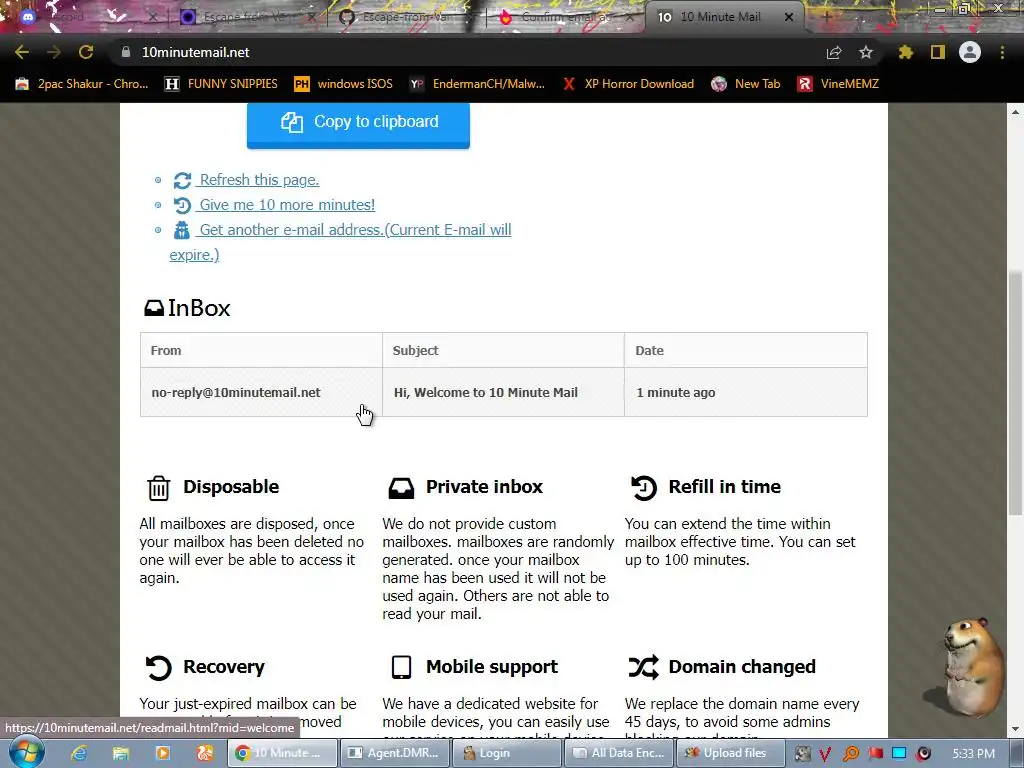Image resolution: width=1024 pixels, height=768 pixels.
Task: Click the scrollbar down arrow
Action: pos(1016,729)
